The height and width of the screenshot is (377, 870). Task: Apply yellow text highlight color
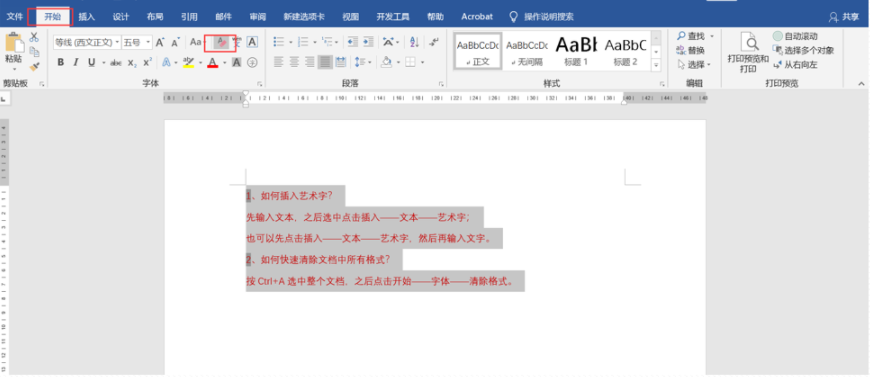(x=188, y=63)
